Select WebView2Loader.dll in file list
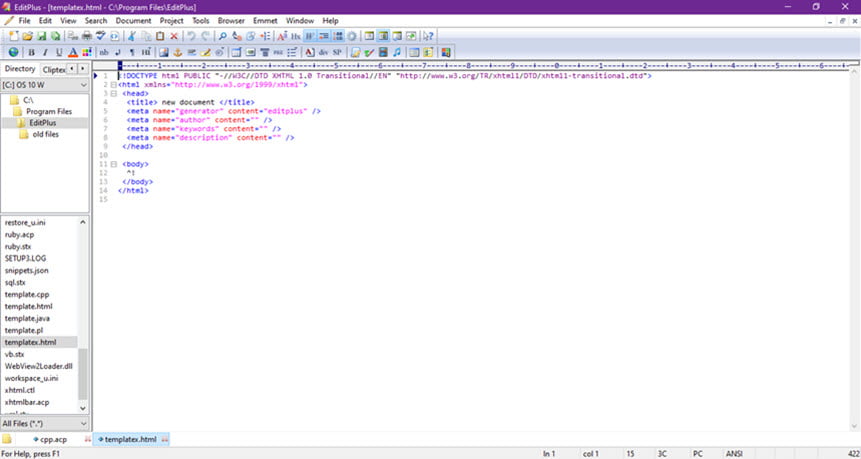Viewport: 861px width, 459px height. point(38,366)
